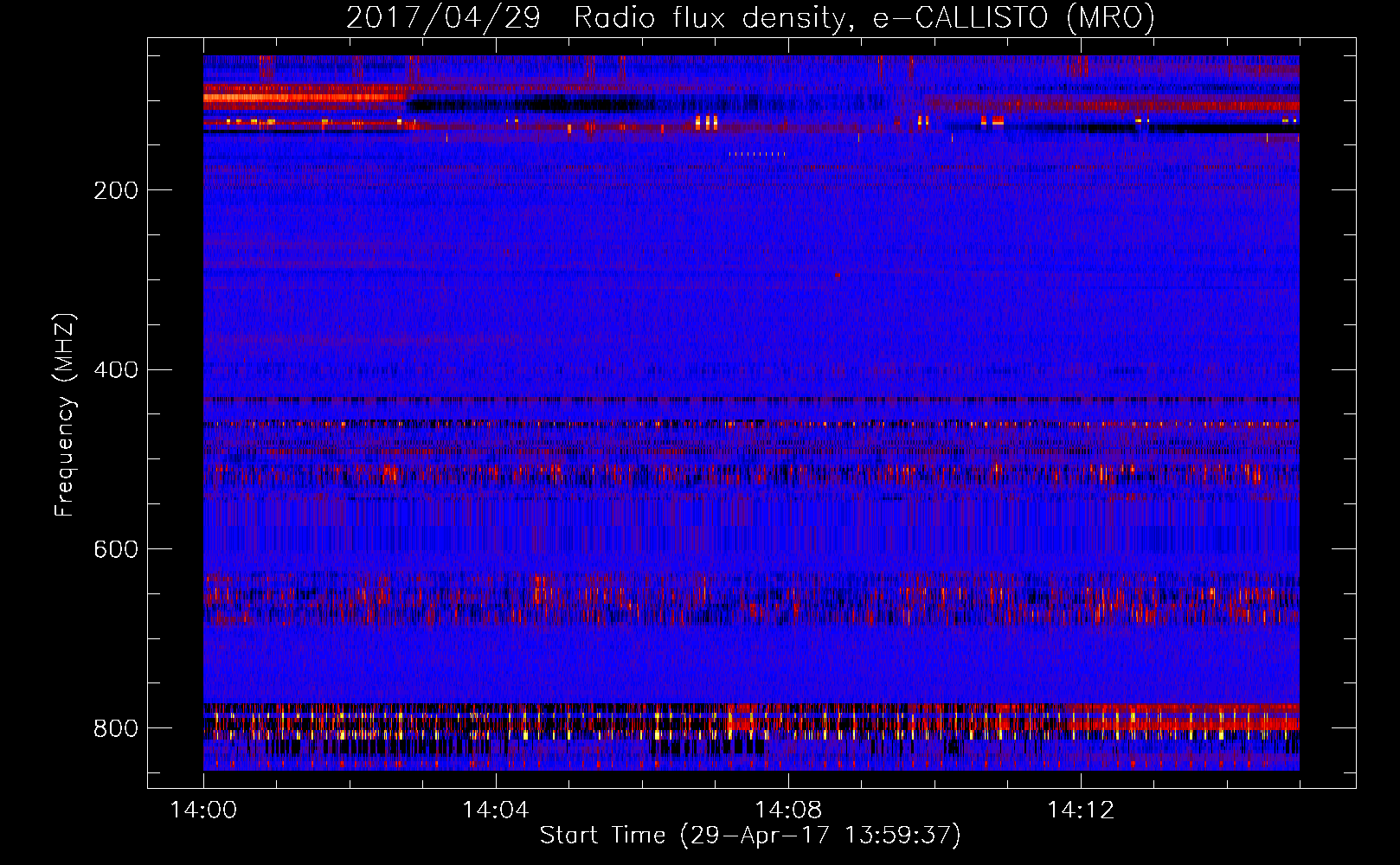Image resolution: width=1400 pixels, height=865 pixels.
Task: Click the '14:12' time tick label
Action: [1081, 810]
